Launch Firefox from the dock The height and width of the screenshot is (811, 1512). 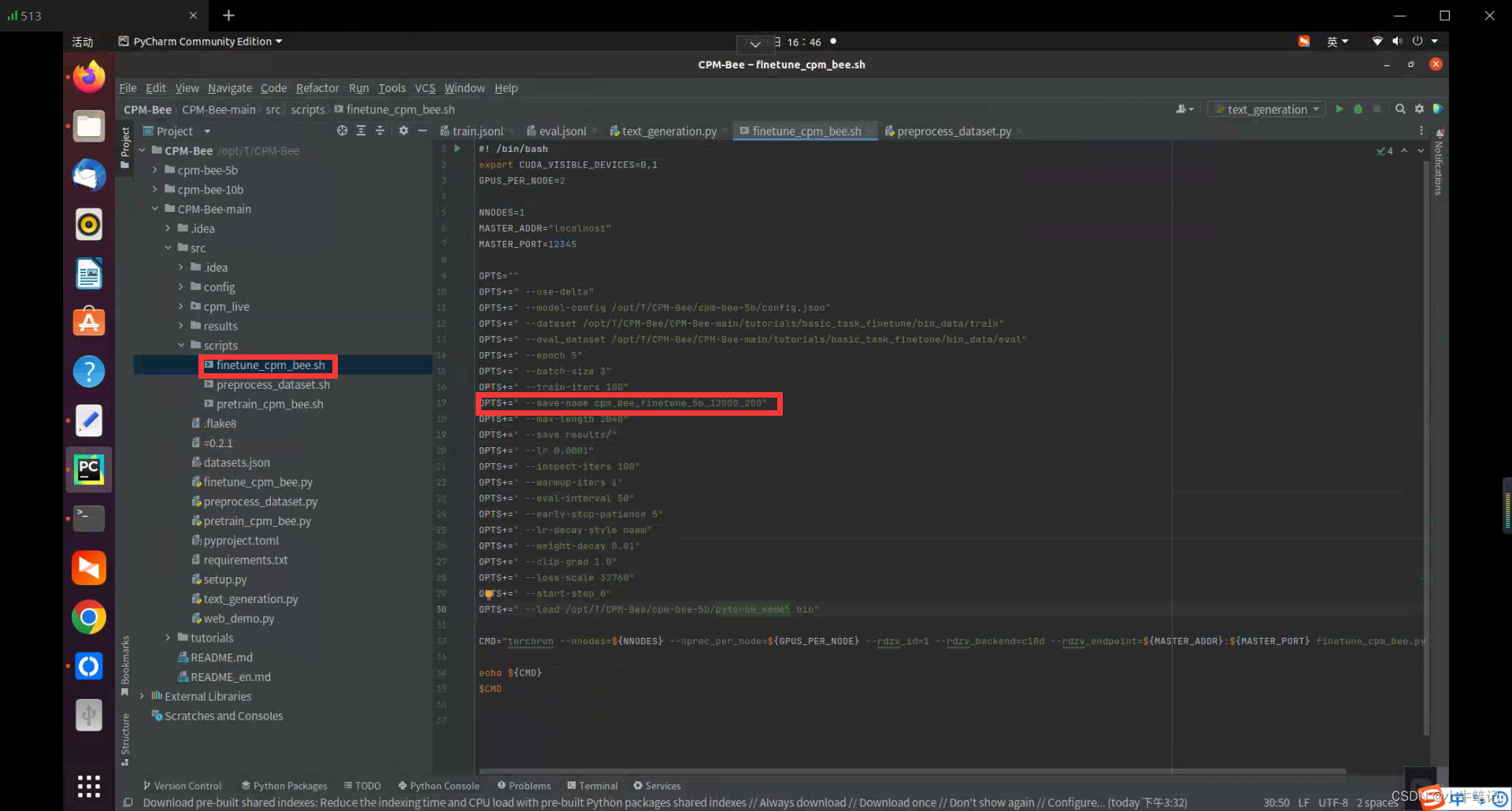pyautogui.click(x=89, y=76)
